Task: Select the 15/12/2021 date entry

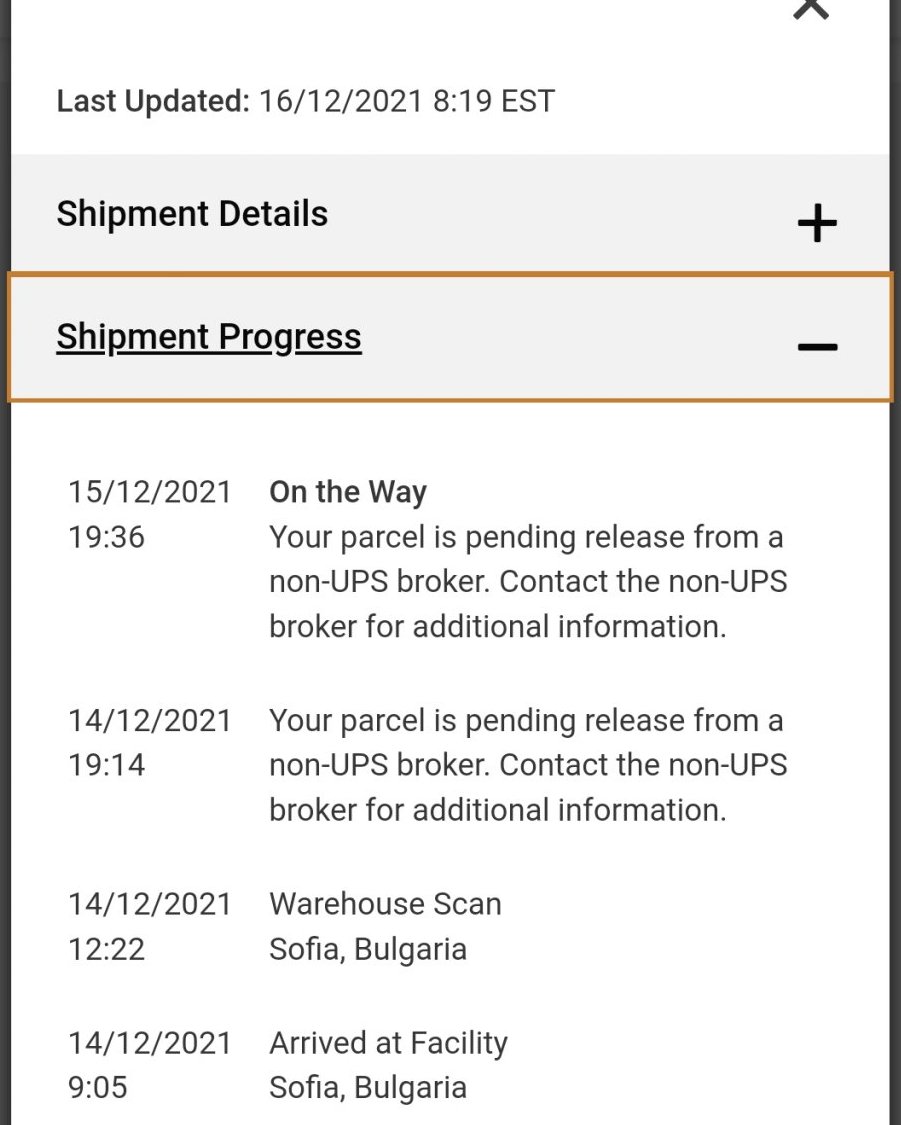Action: click(x=150, y=492)
